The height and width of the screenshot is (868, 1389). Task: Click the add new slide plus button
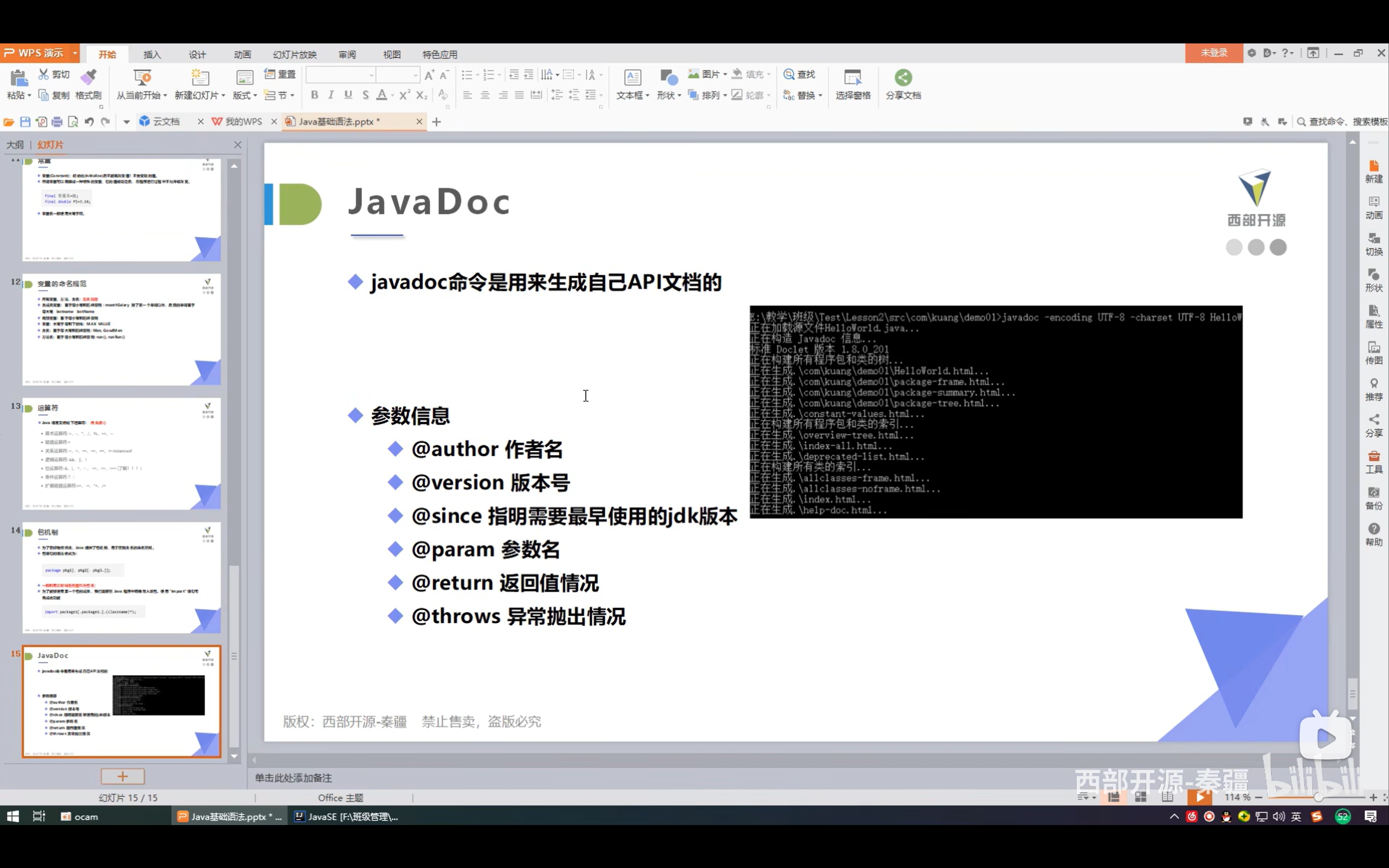[x=122, y=776]
